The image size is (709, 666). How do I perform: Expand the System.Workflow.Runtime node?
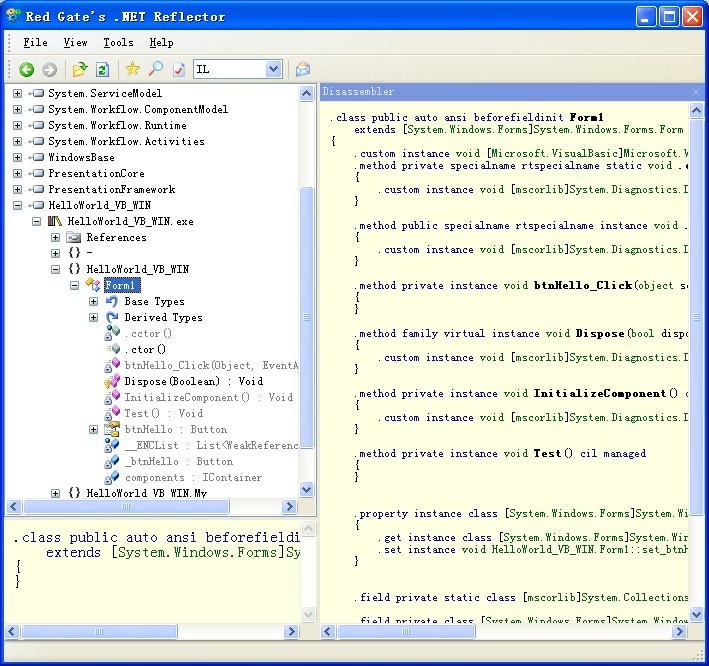coord(17,125)
